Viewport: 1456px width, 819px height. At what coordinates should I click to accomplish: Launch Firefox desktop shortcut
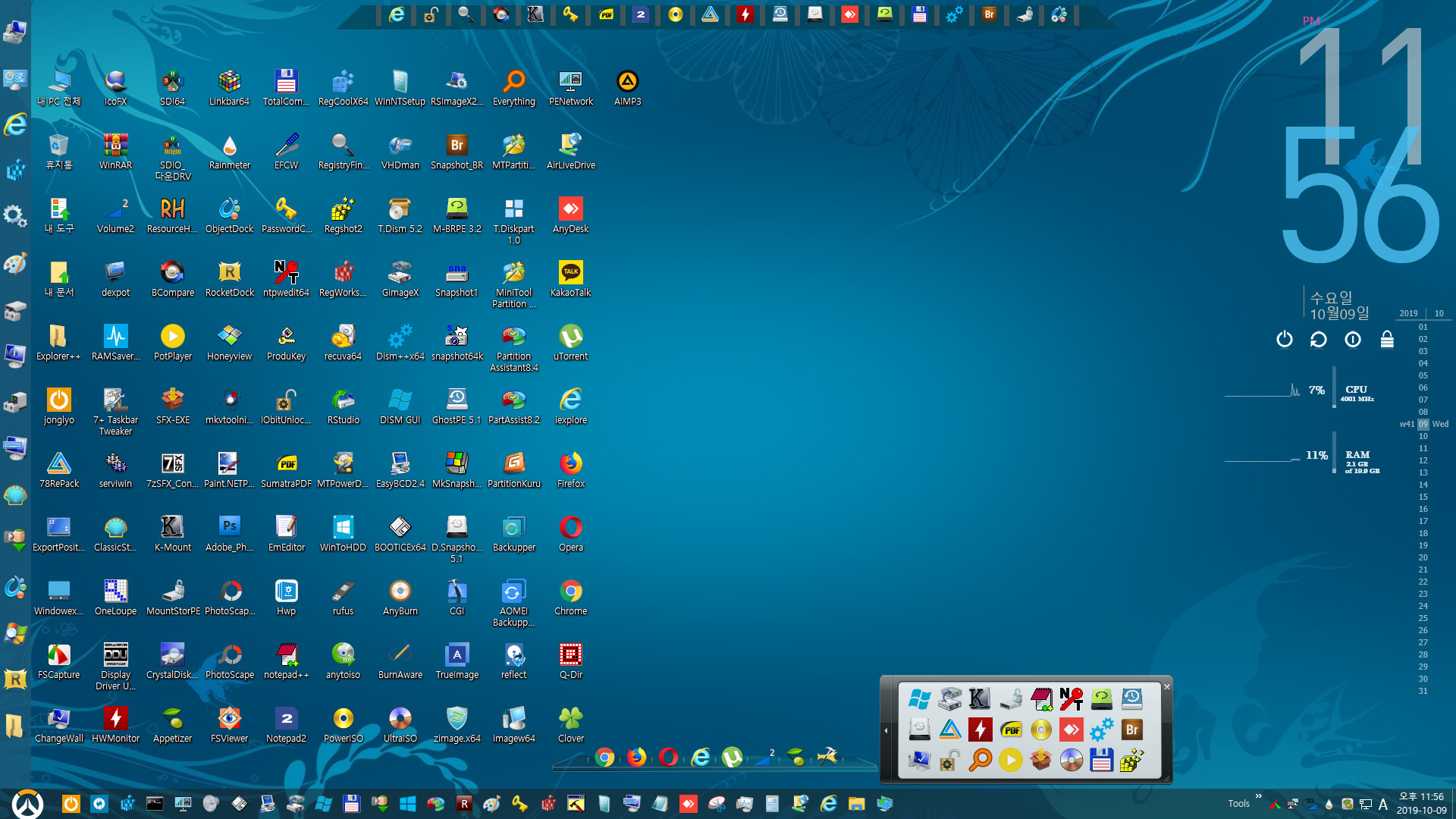(x=570, y=469)
